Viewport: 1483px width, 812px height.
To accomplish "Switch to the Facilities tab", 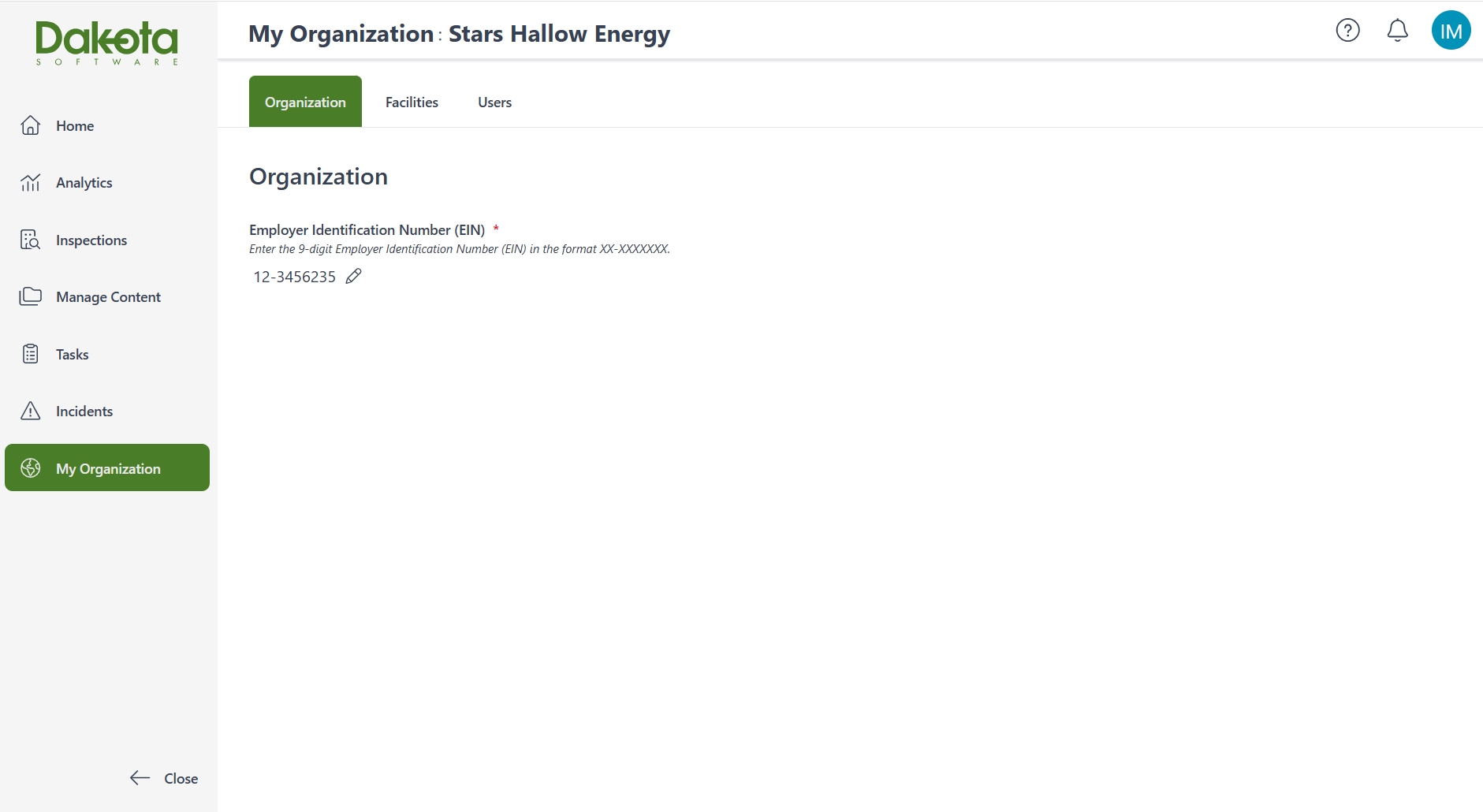I will coord(412,102).
